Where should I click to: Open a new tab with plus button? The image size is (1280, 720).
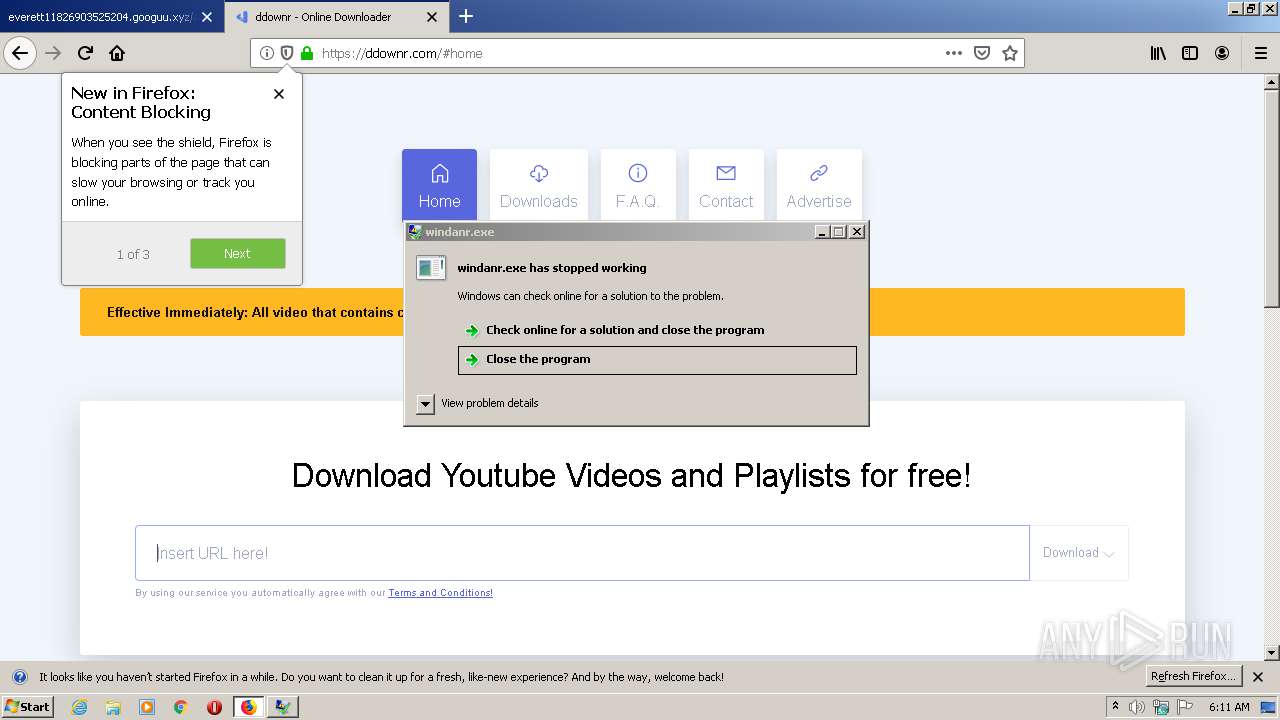click(x=466, y=16)
